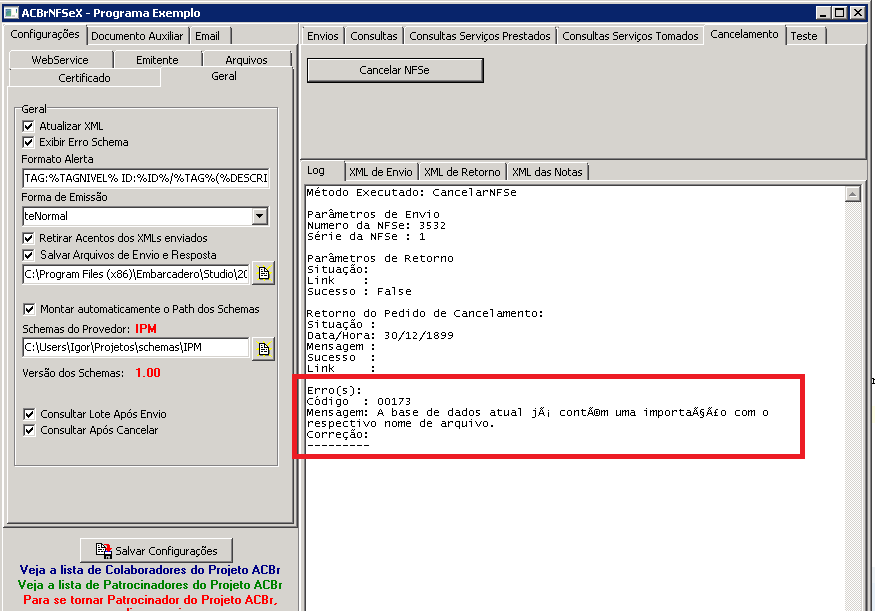The width and height of the screenshot is (875, 611).
Task: Click the 'Numero da NFSe: 3532' line
Action: coord(376,225)
